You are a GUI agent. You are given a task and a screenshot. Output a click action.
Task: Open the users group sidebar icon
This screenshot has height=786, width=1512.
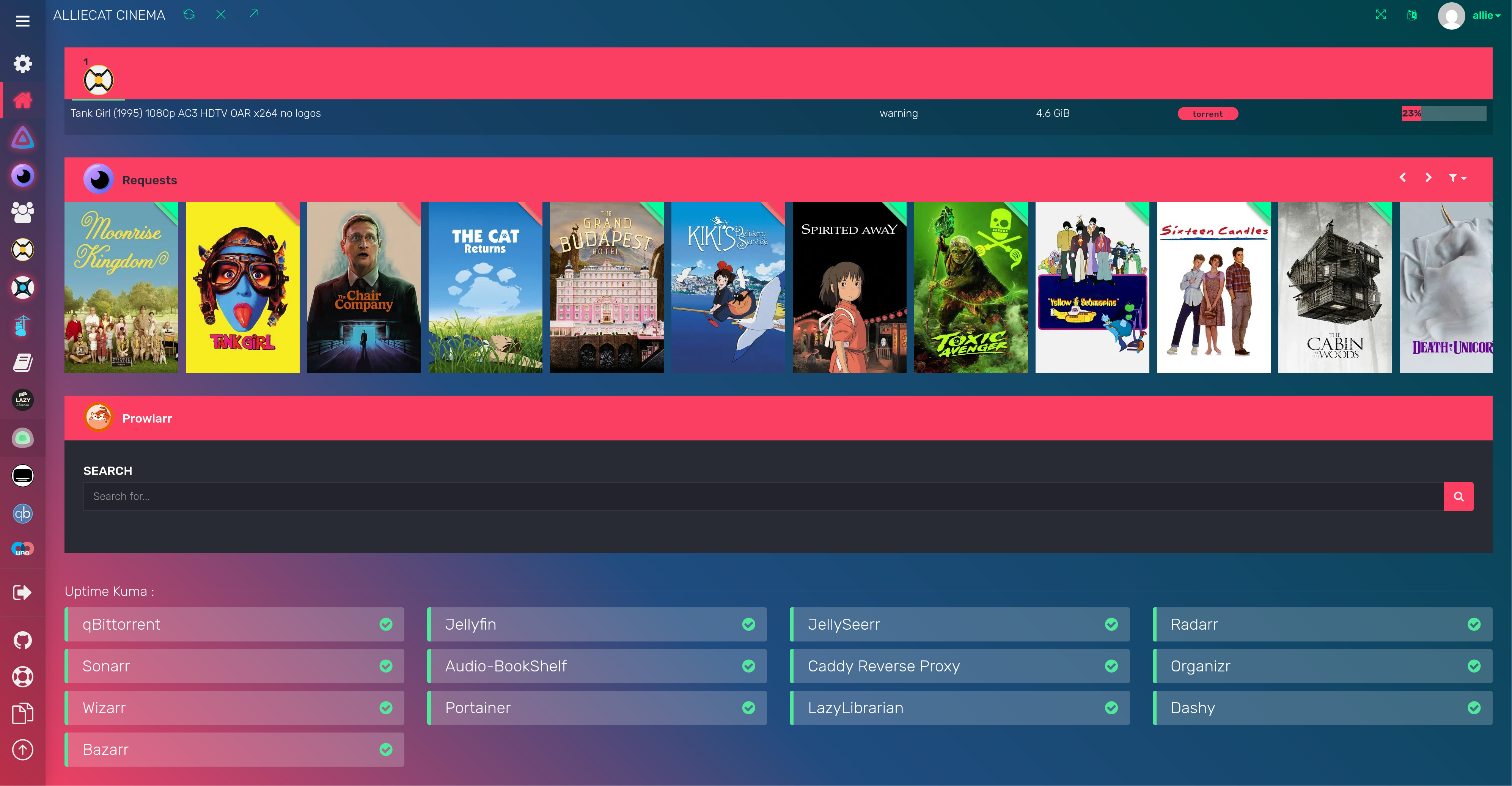point(22,212)
